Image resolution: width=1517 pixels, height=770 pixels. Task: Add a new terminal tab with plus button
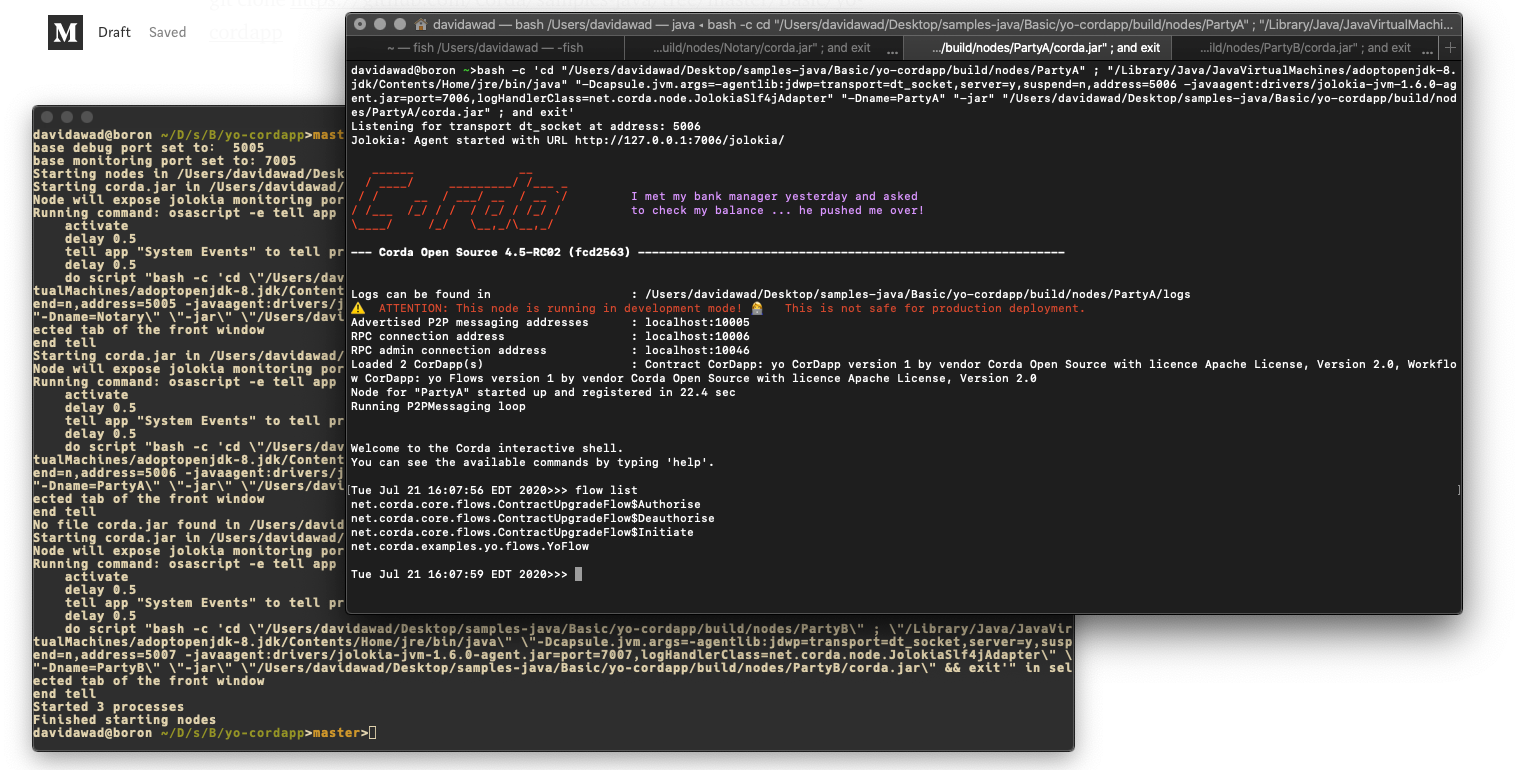tap(1451, 47)
